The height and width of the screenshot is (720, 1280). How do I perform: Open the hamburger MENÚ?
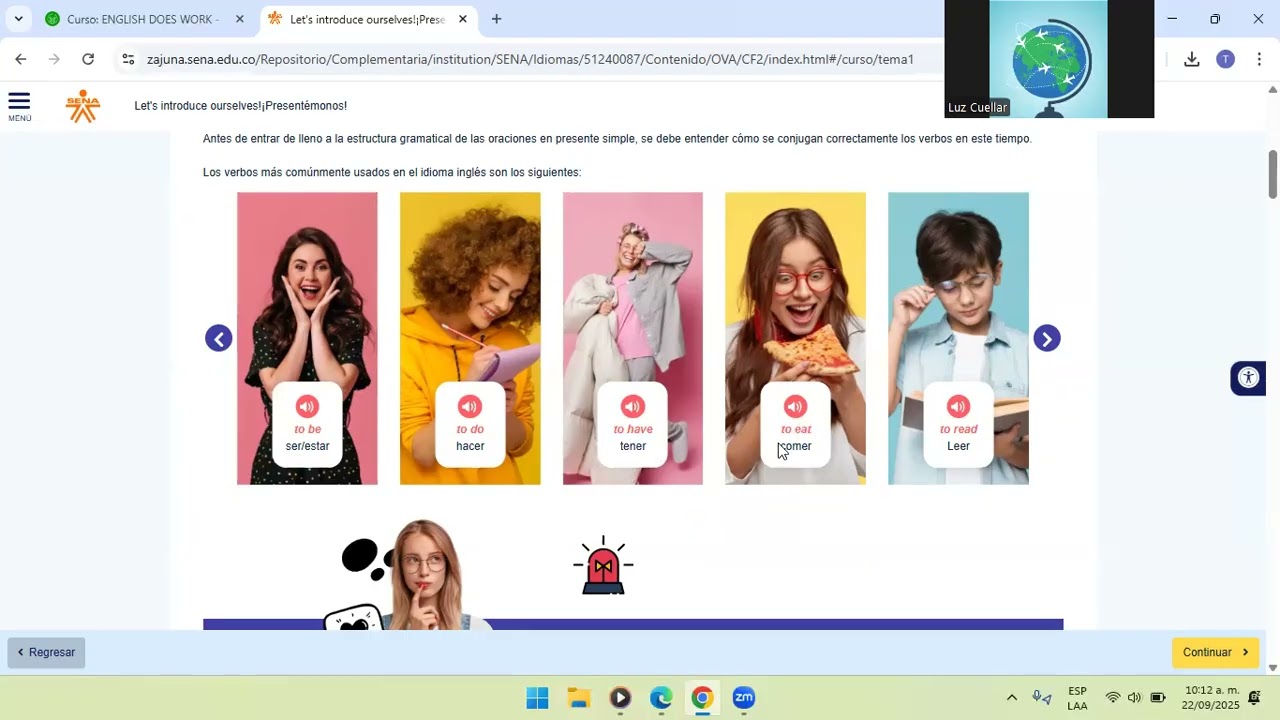click(19, 106)
